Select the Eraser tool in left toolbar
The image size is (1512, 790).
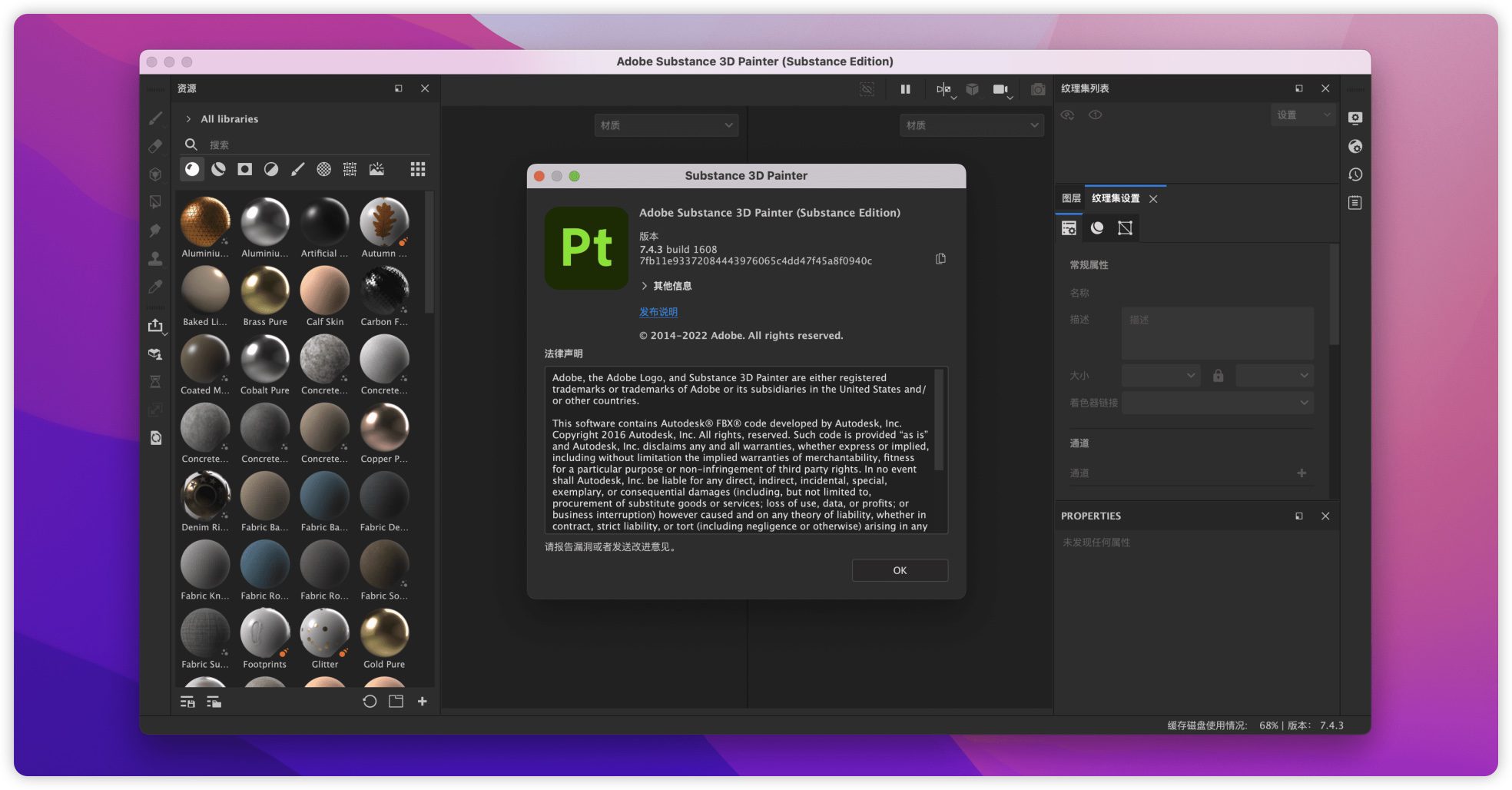(x=155, y=146)
